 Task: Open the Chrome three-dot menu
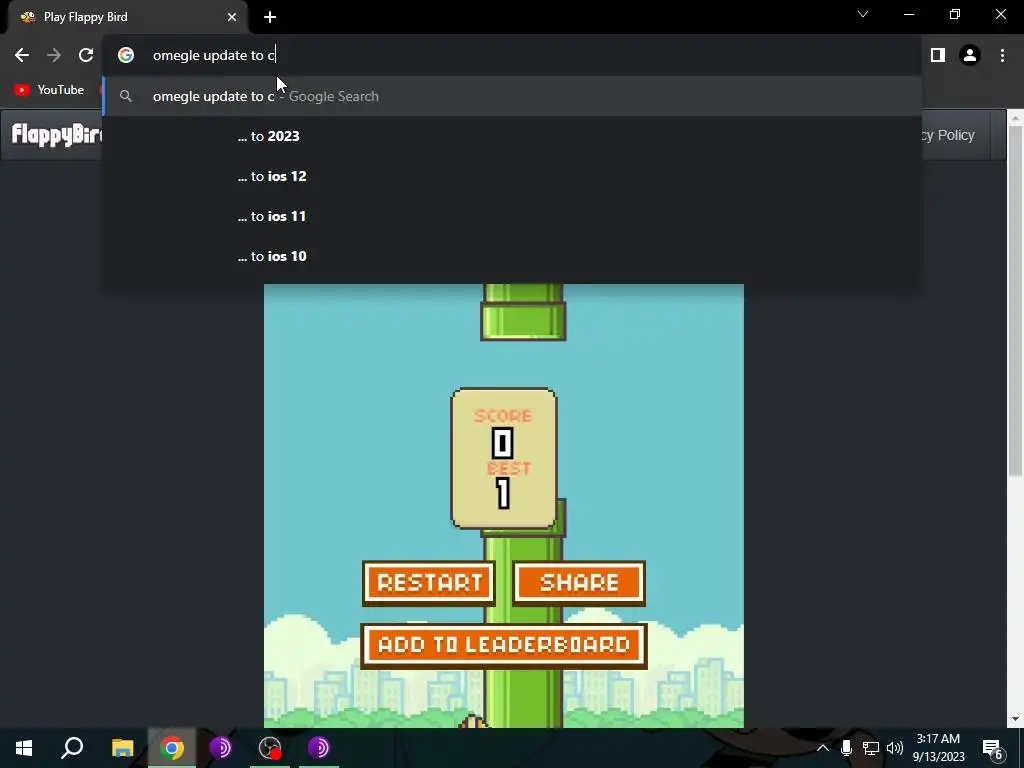click(x=1002, y=56)
